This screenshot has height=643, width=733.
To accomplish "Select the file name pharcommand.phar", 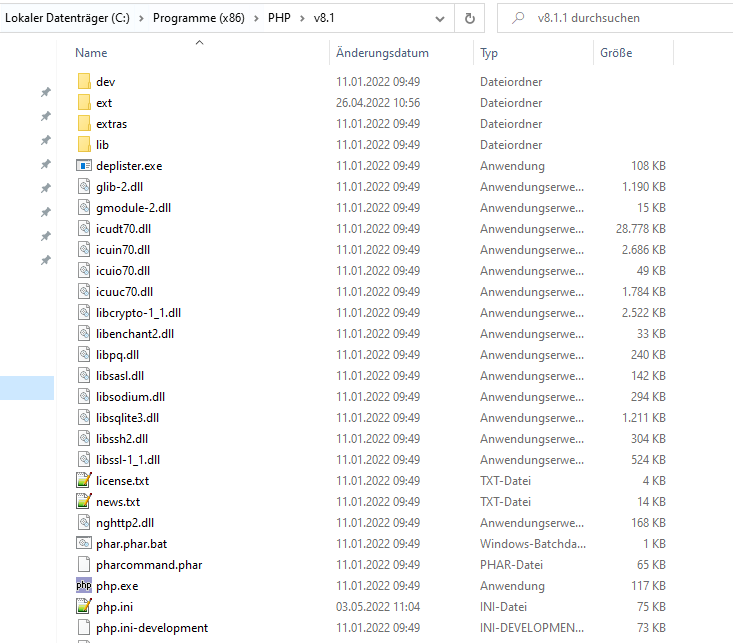I will pyautogui.click(x=149, y=565).
